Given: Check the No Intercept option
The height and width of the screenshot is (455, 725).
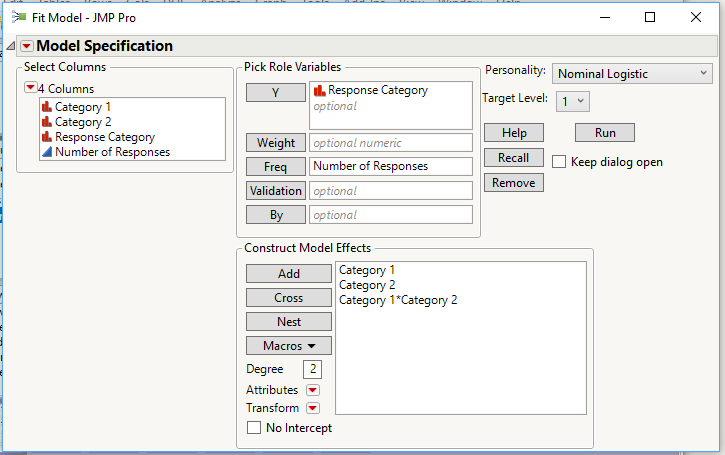Looking at the screenshot, I should [254, 428].
